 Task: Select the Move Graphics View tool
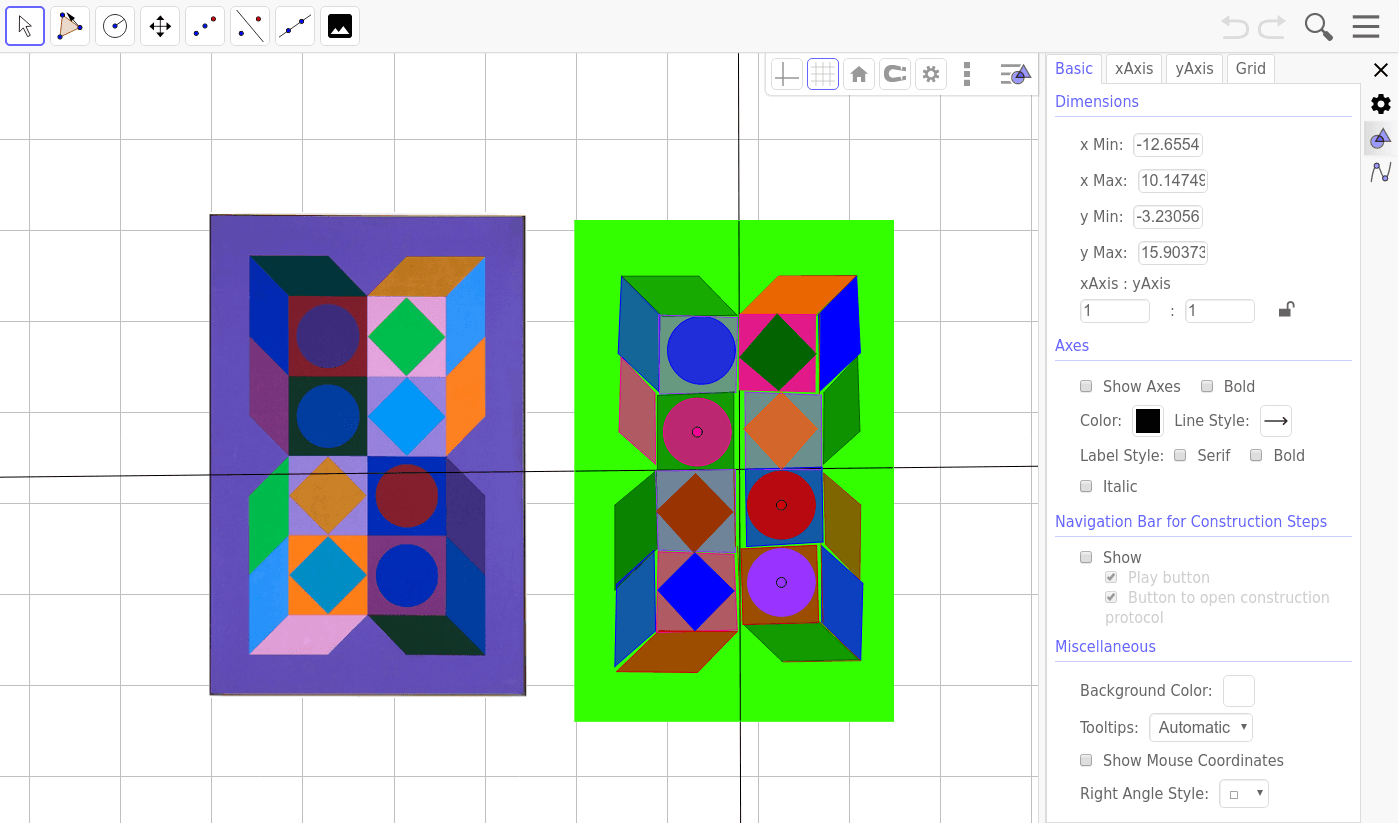click(x=160, y=26)
